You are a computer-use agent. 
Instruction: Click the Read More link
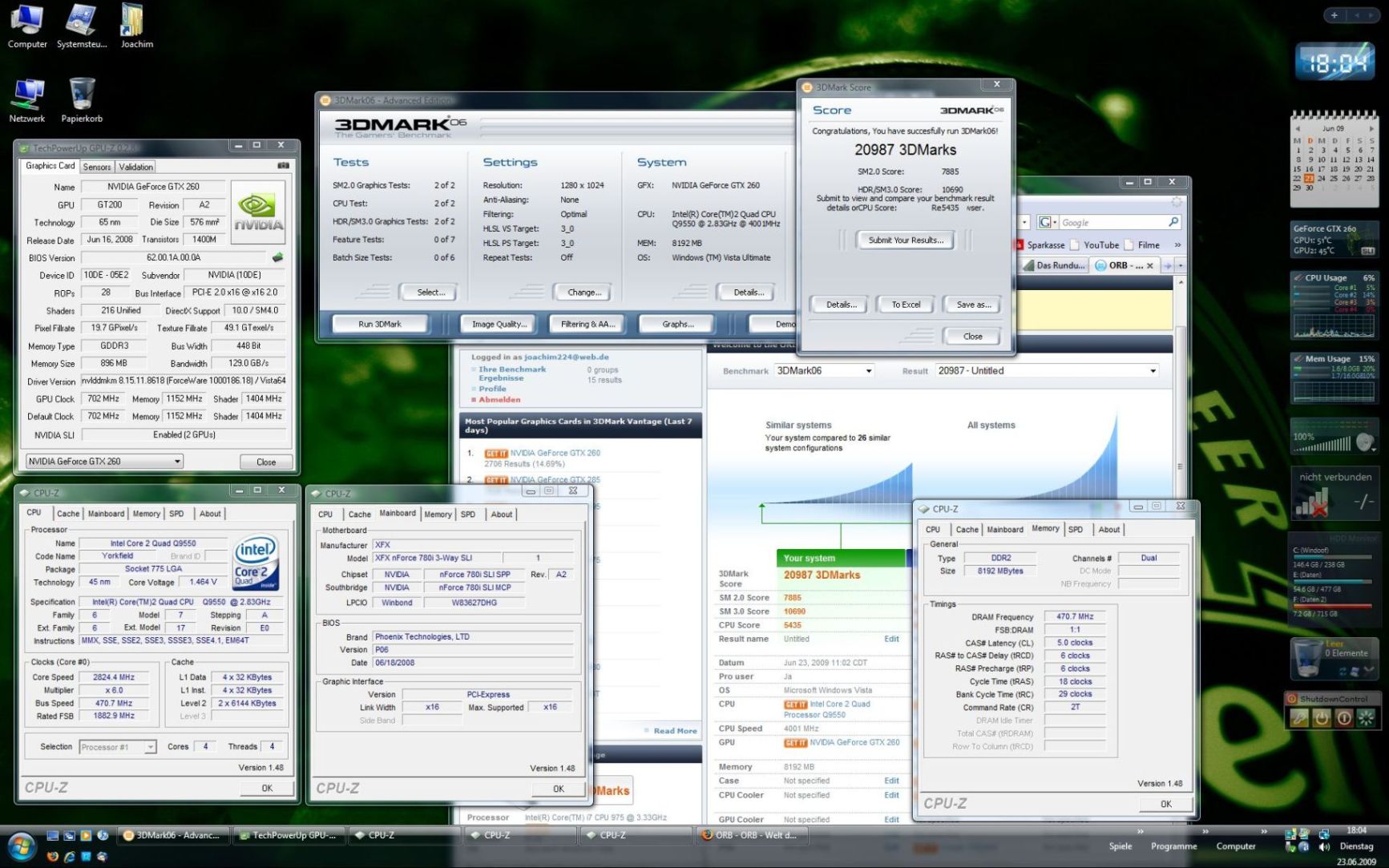675,731
